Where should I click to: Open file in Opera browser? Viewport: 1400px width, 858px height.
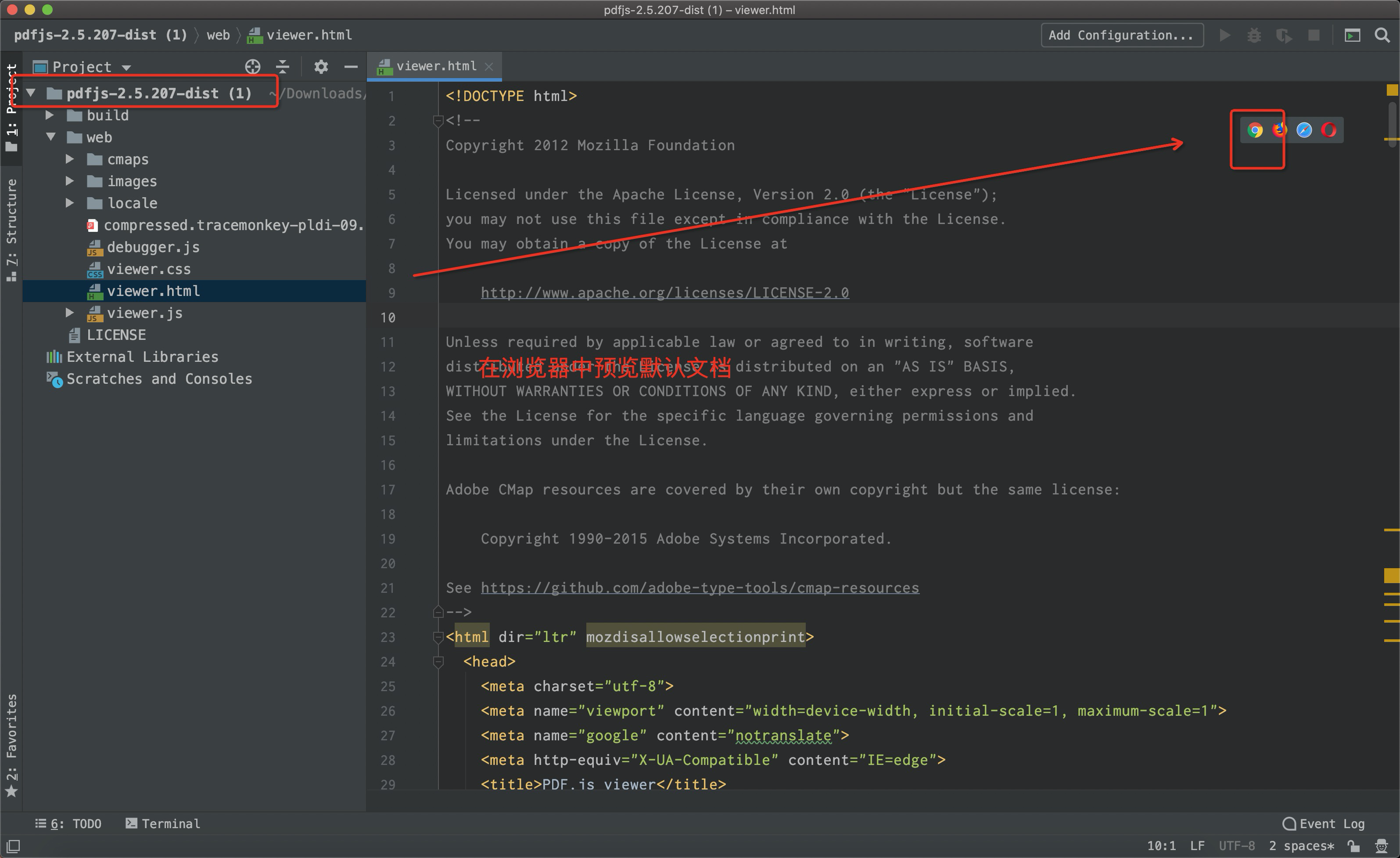tap(1328, 130)
